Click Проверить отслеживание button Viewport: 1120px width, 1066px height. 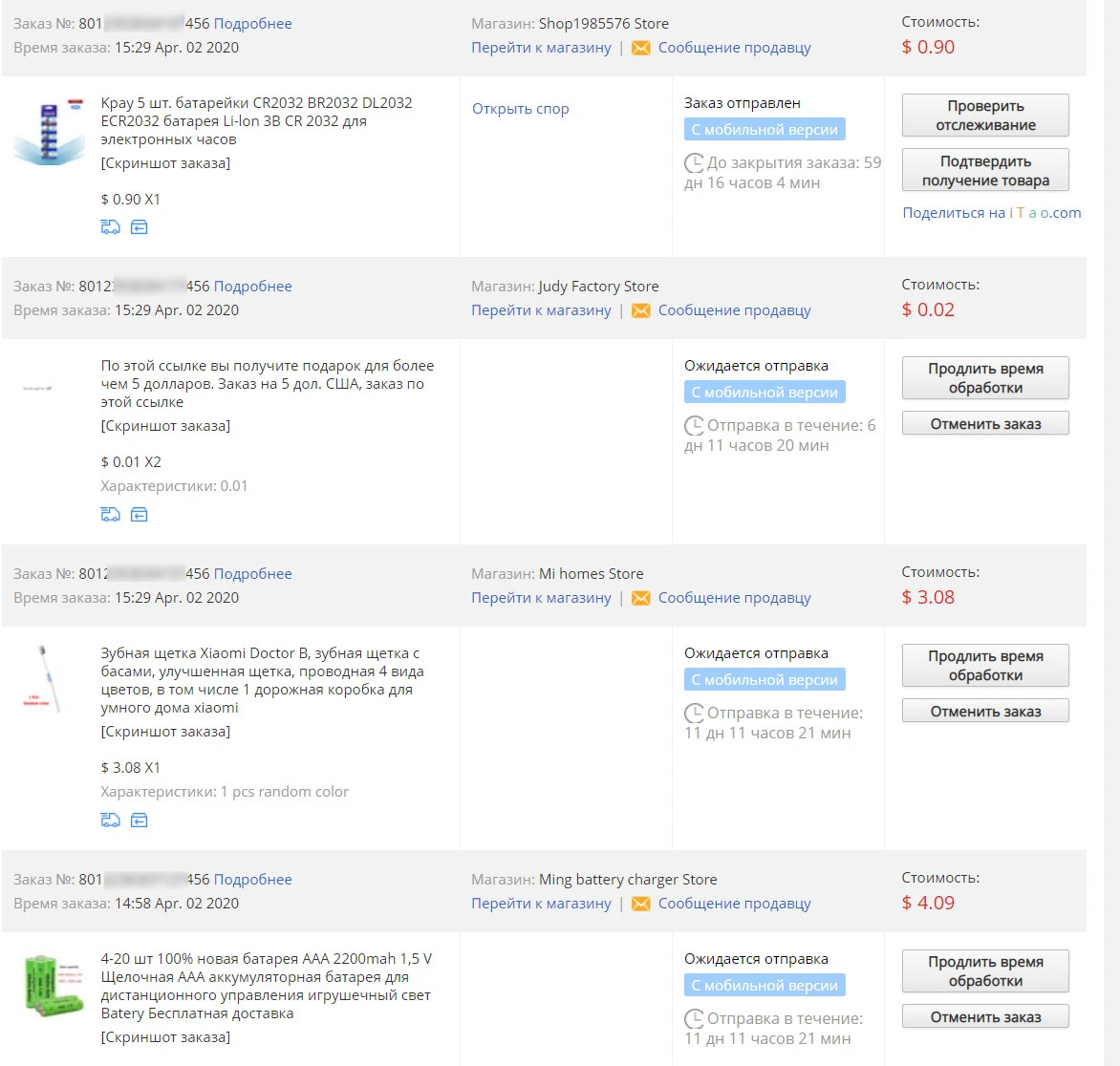[x=985, y=115]
